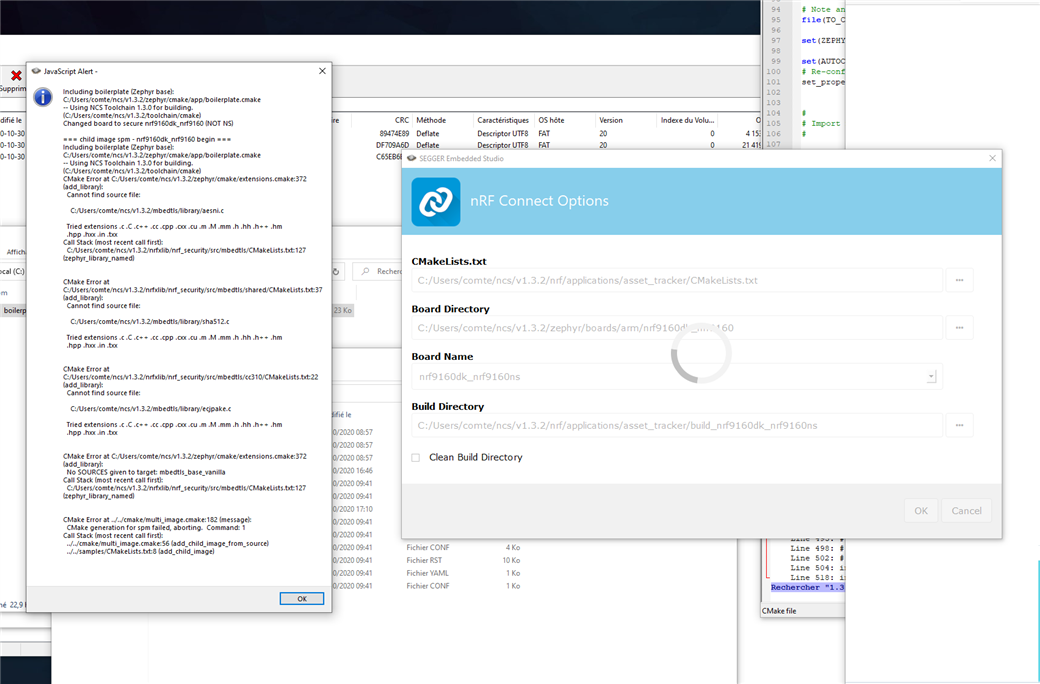Image resolution: width=1040 pixels, height=684 pixels.
Task: Click the 'Rechercher "1.3' search result line
Action: (x=807, y=588)
